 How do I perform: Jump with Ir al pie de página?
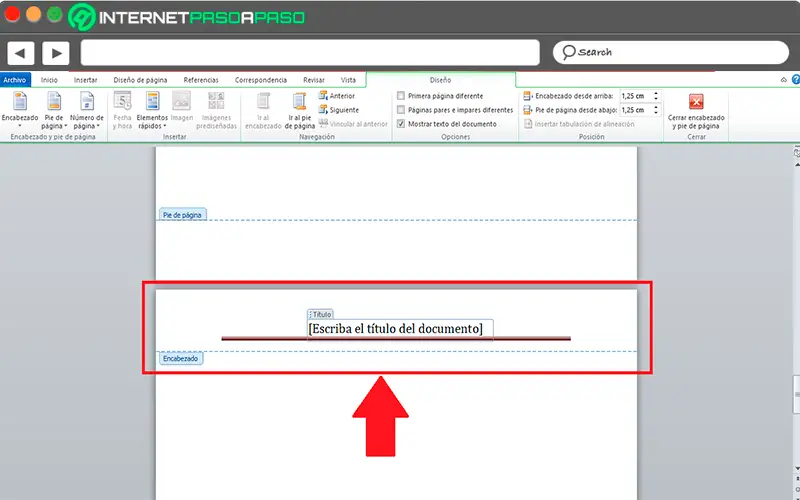point(299,110)
